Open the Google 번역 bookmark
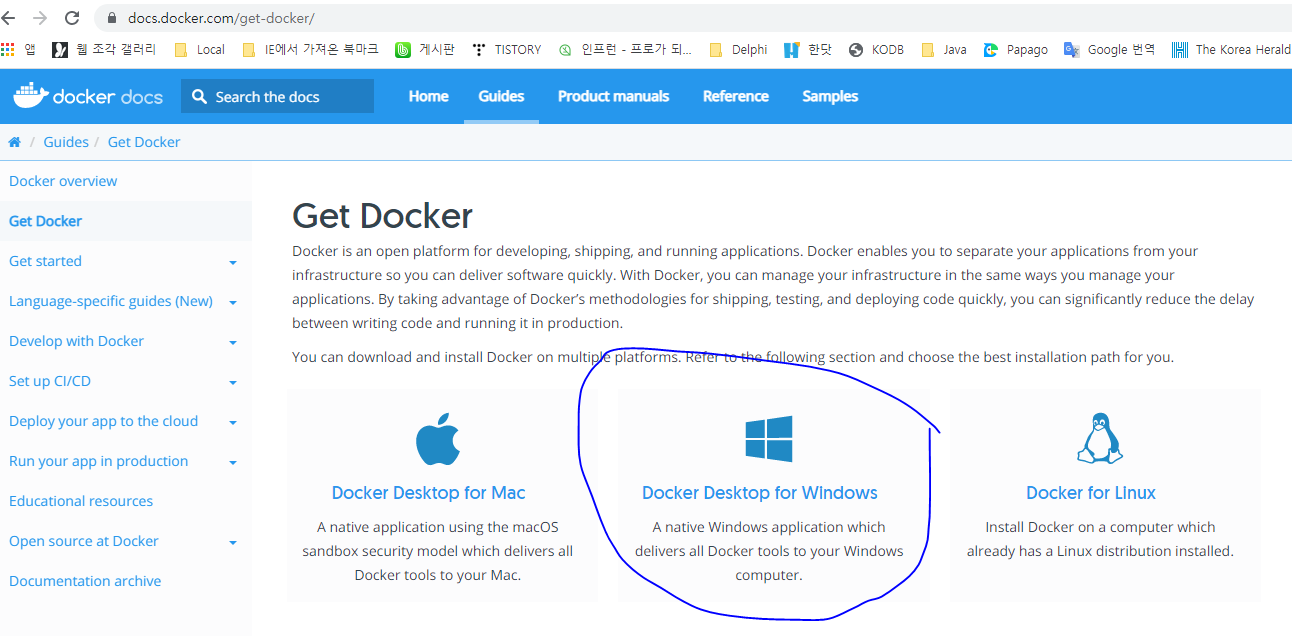Viewport: 1292px width, 636px height. coord(1109,49)
